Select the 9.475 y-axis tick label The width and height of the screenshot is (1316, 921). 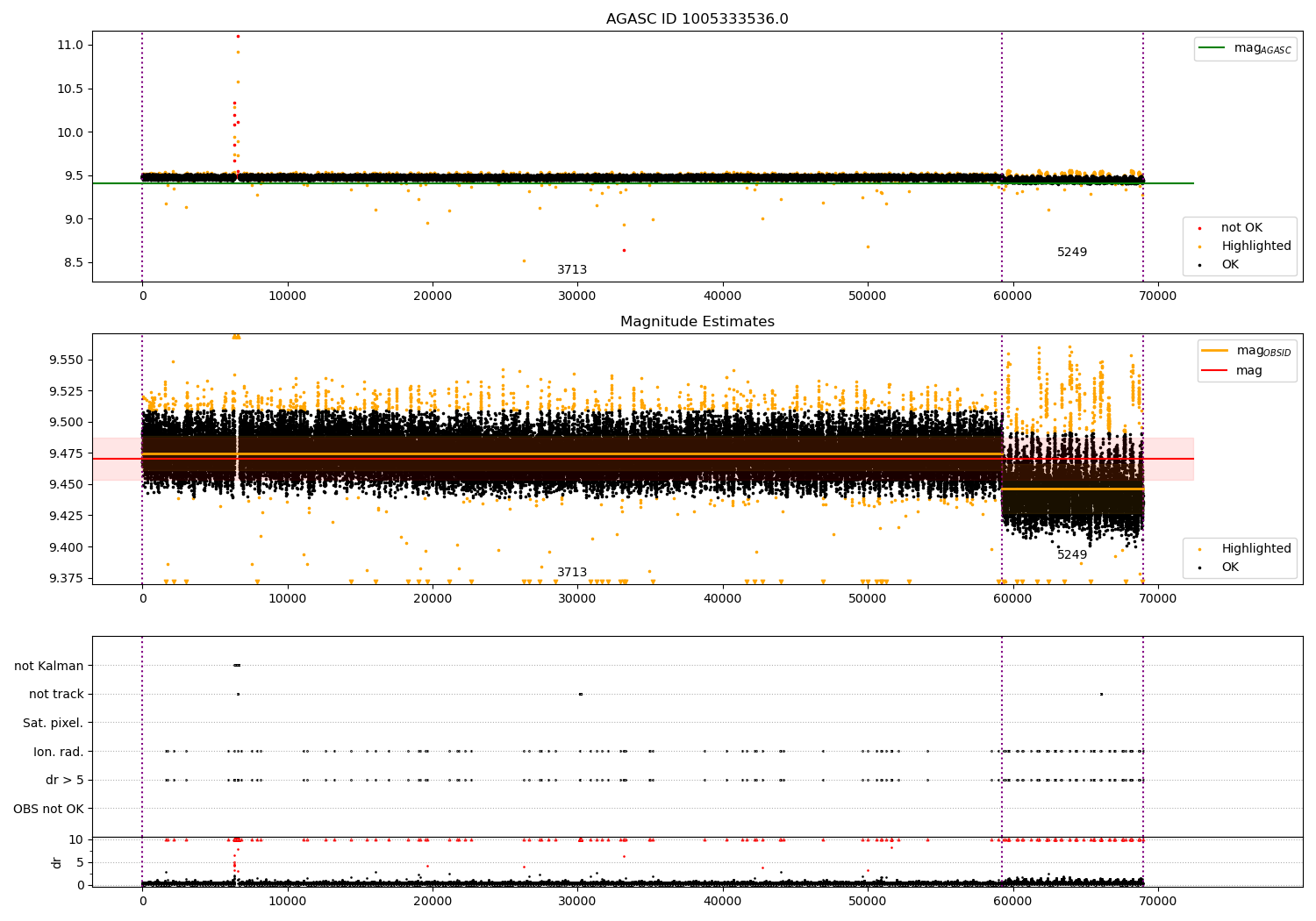(65, 453)
